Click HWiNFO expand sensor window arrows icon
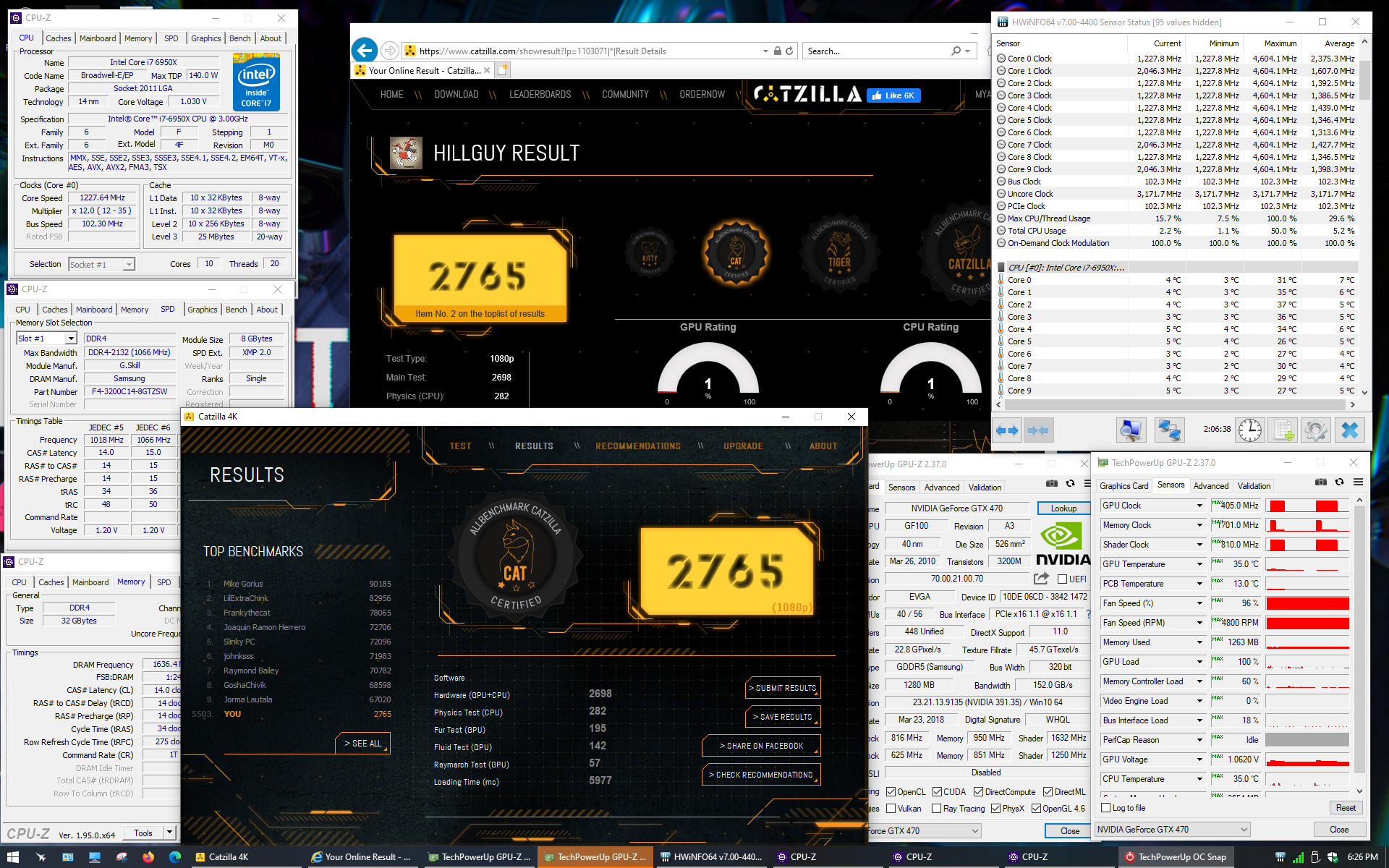The height and width of the screenshot is (868, 1389). click(x=1007, y=430)
